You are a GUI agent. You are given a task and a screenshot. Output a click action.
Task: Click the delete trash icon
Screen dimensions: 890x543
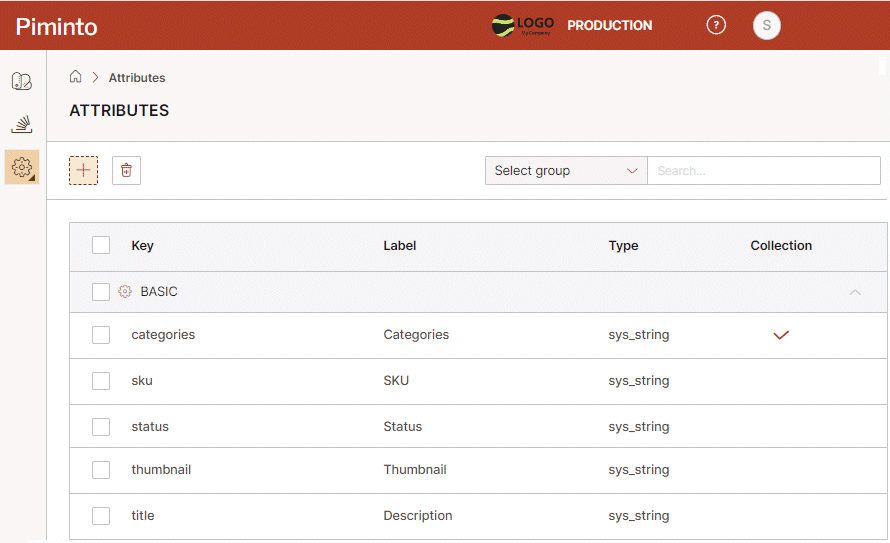126,170
